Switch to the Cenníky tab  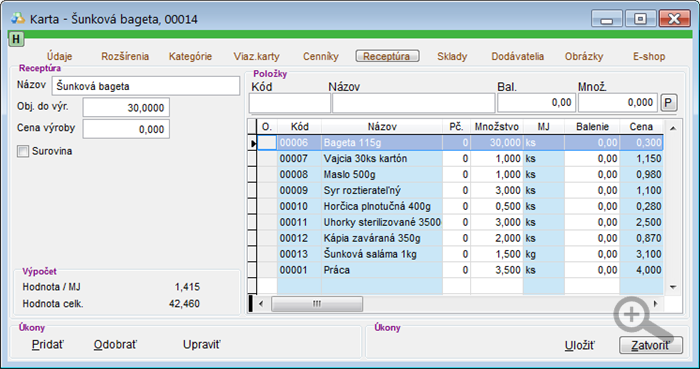(321, 56)
